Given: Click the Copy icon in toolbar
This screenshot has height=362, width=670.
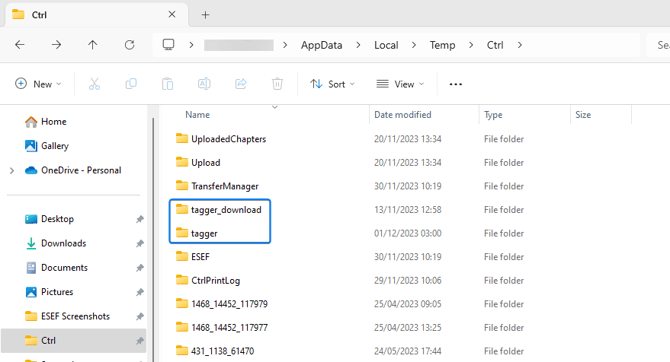Looking at the screenshot, I should pos(131,84).
